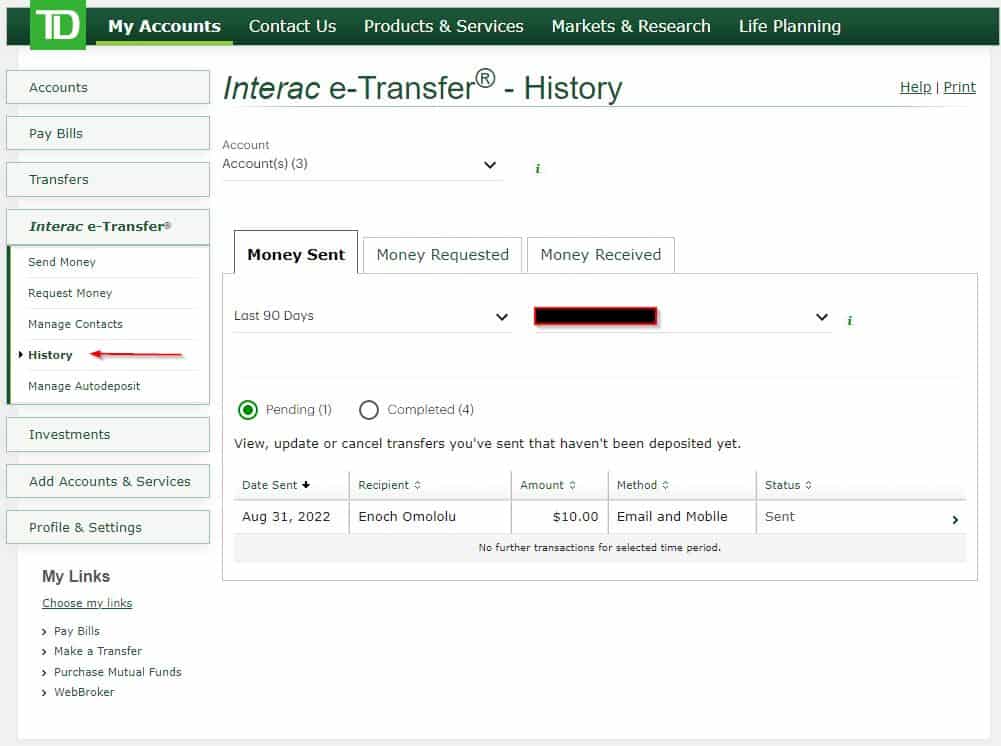Switch to the Money Requested tab
Viewport: 1001px width, 746px height.
442,255
